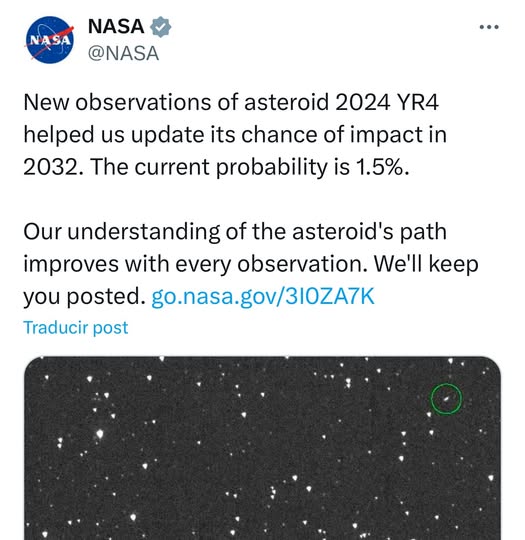Click the words 'you posted.' before the link
The image size is (525, 540).
85,297
